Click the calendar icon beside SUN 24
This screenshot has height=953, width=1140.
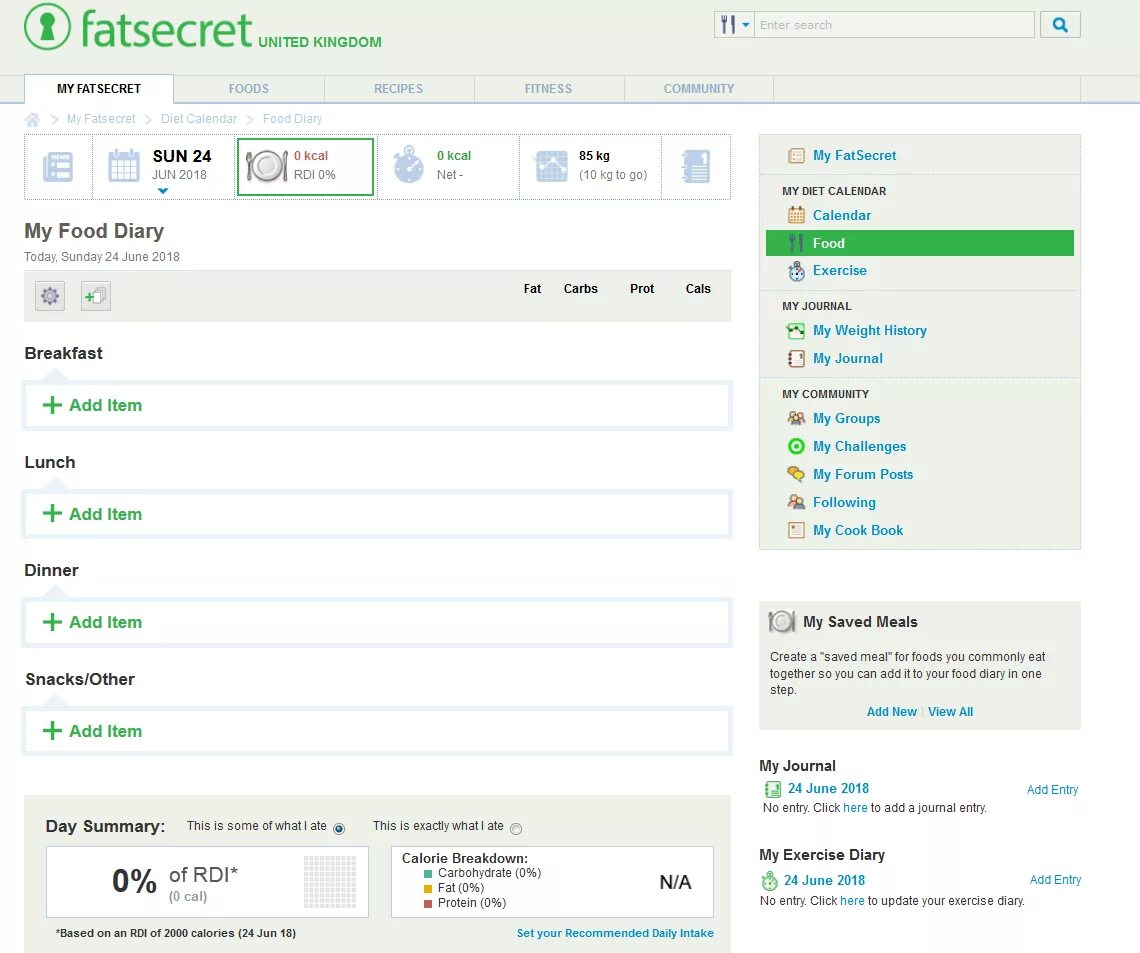(124, 166)
